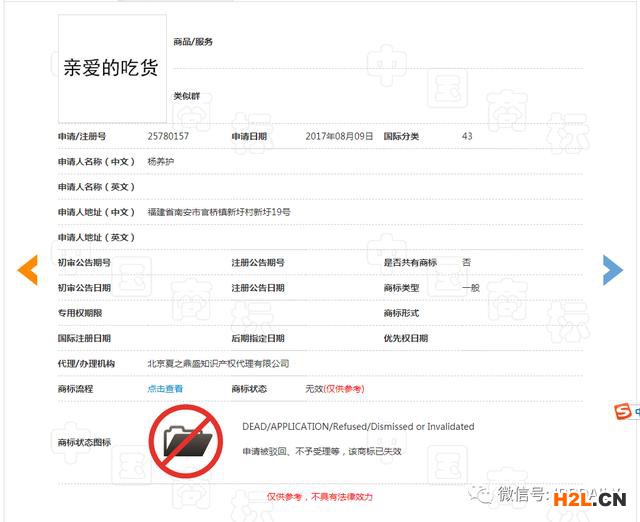This screenshot has width=640, height=522.
Task: Click the applicant name 杨养护
Action: (160, 161)
